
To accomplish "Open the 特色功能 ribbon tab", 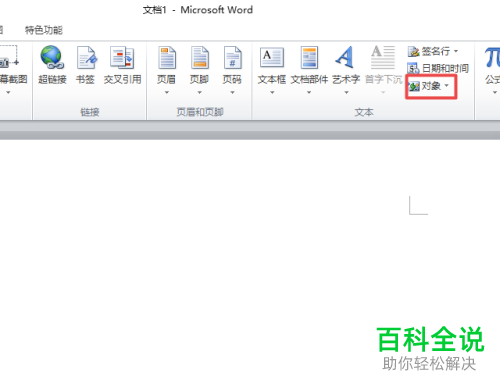I will [x=44, y=30].
